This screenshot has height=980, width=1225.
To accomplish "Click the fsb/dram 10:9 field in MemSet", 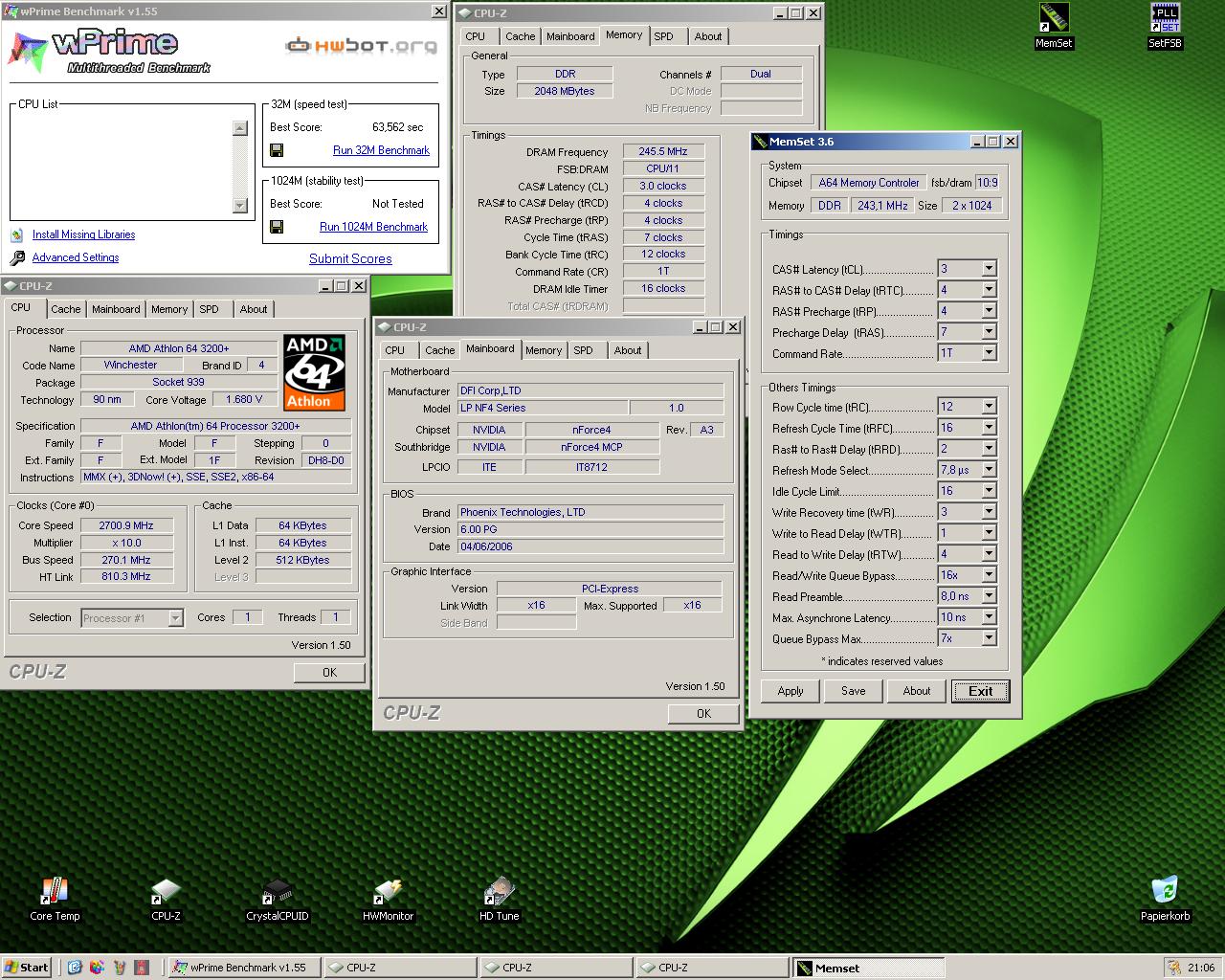I will pyautogui.click(x=987, y=182).
